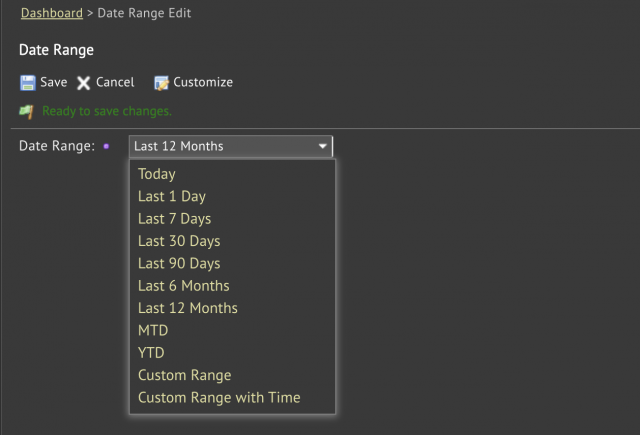Choose the YTD option
This screenshot has width=640, height=435.
pos(151,353)
